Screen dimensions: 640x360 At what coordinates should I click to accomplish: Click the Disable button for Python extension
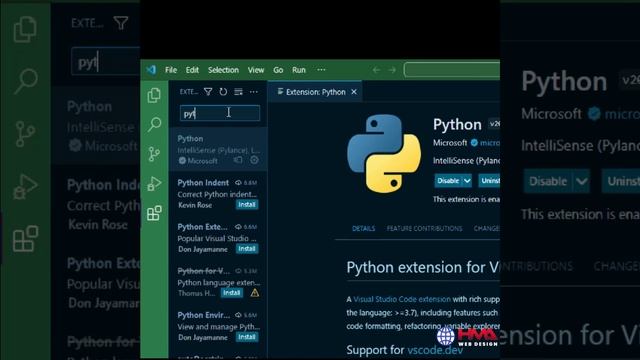click(448, 180)
